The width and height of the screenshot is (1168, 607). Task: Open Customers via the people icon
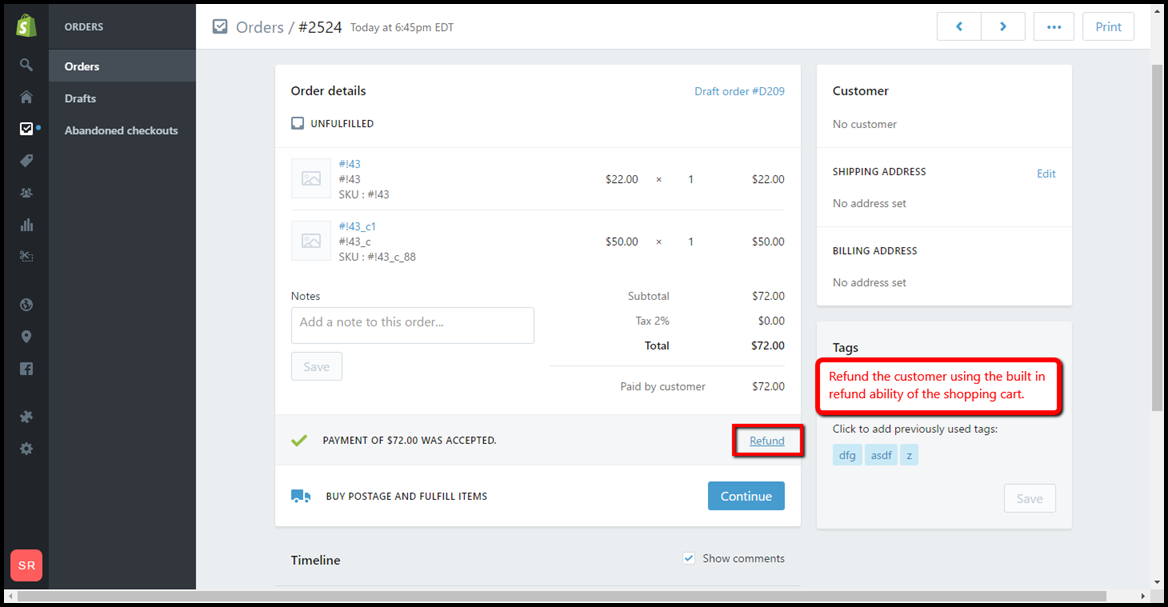point(26,193)
